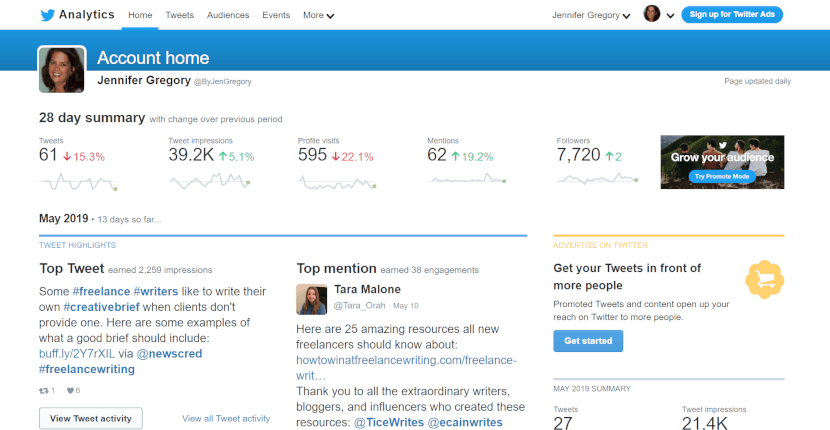
Task: Click the @newscred mention link
Action: point(169,354)
